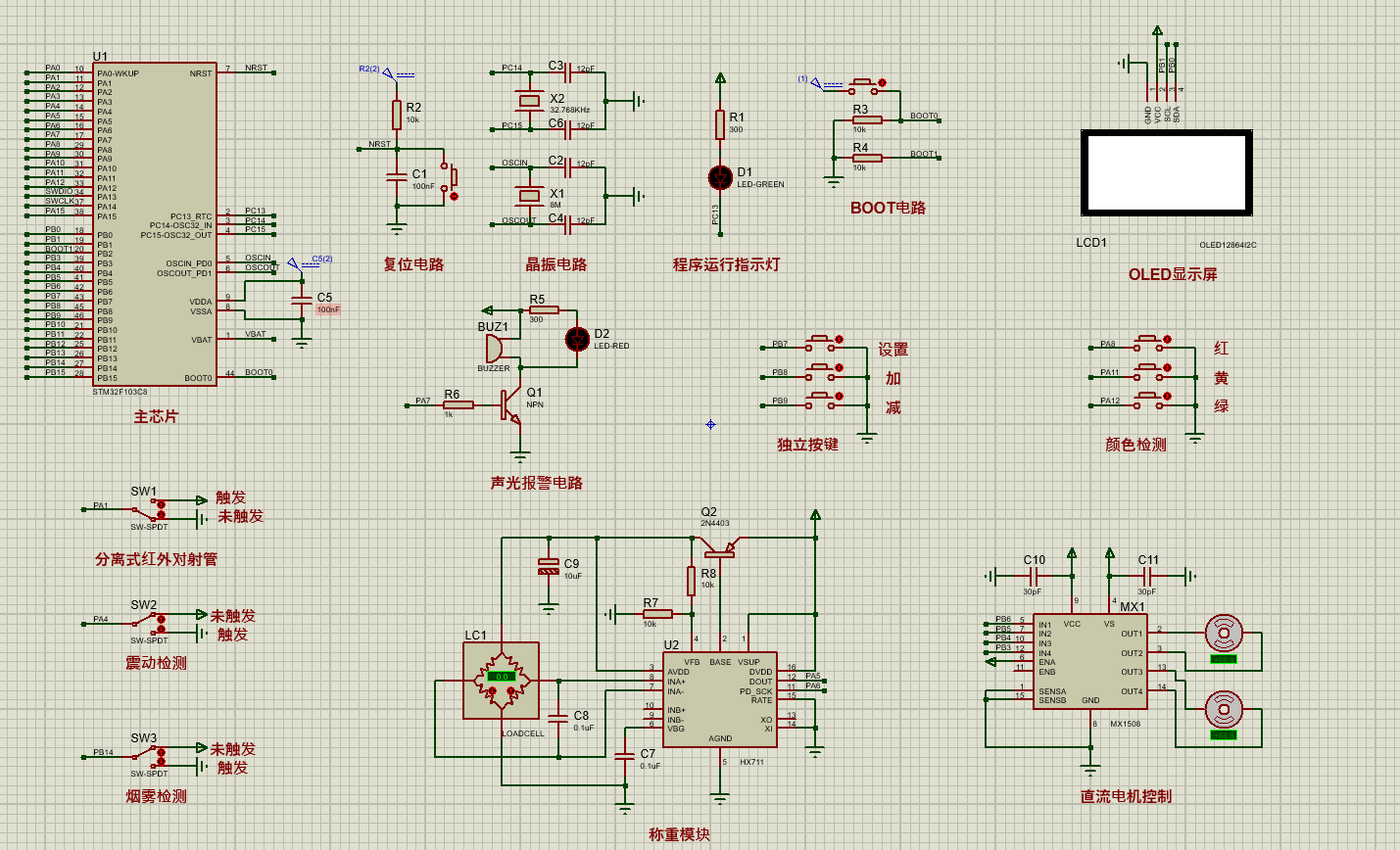
Task: Select capacitor C9 10uF
Action: pos(549,566)
